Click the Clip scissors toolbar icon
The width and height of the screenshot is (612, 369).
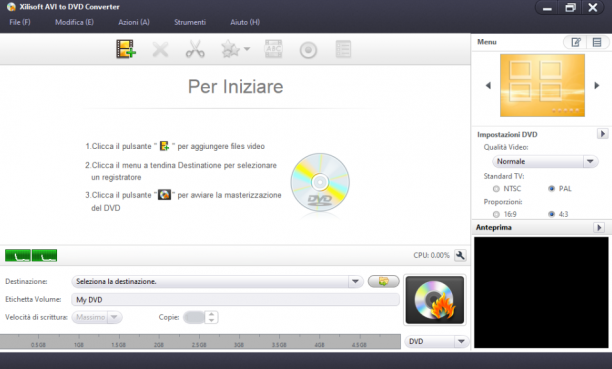195,49
